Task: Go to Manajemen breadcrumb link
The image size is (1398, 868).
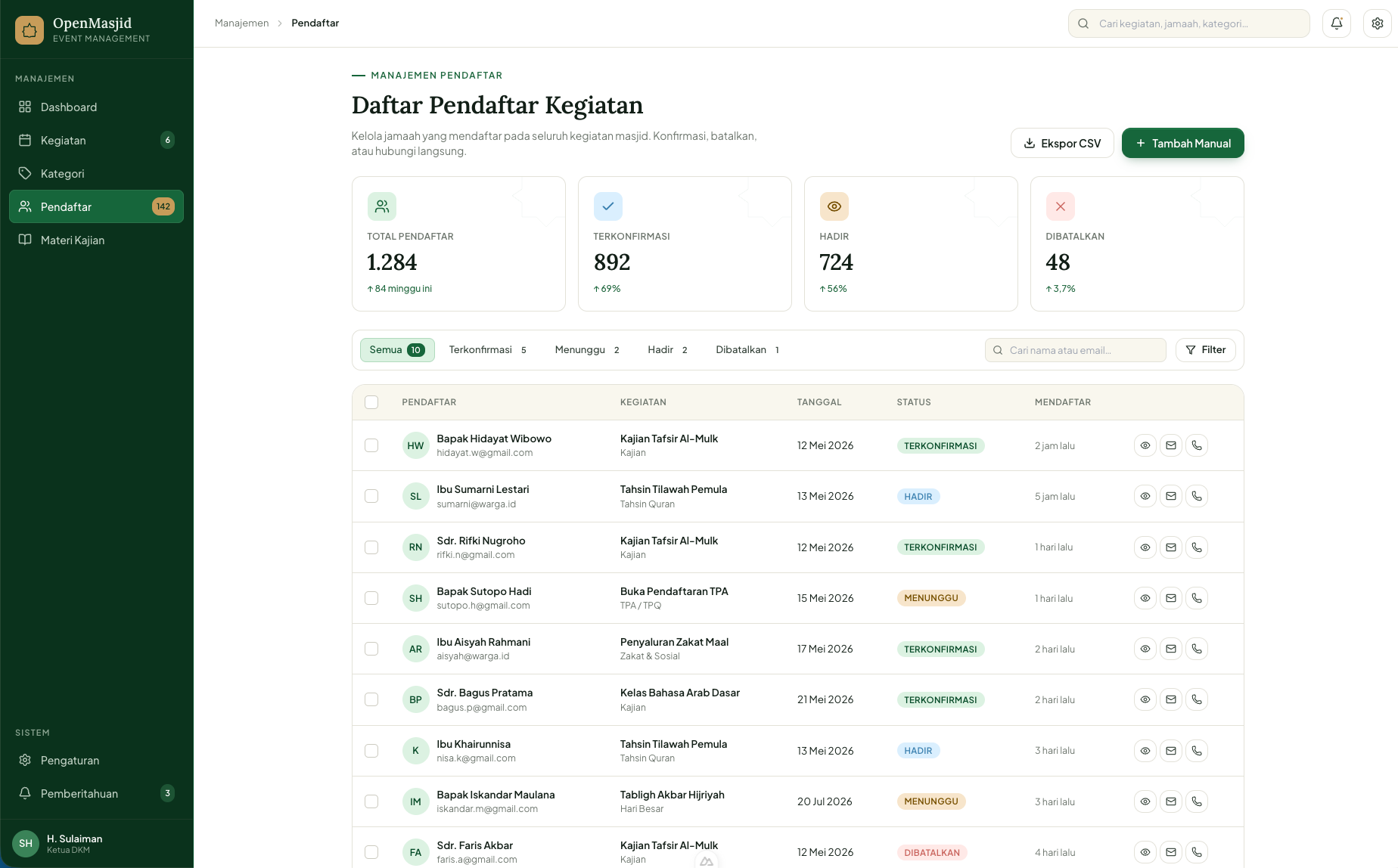Action: [x=241, y=23]
